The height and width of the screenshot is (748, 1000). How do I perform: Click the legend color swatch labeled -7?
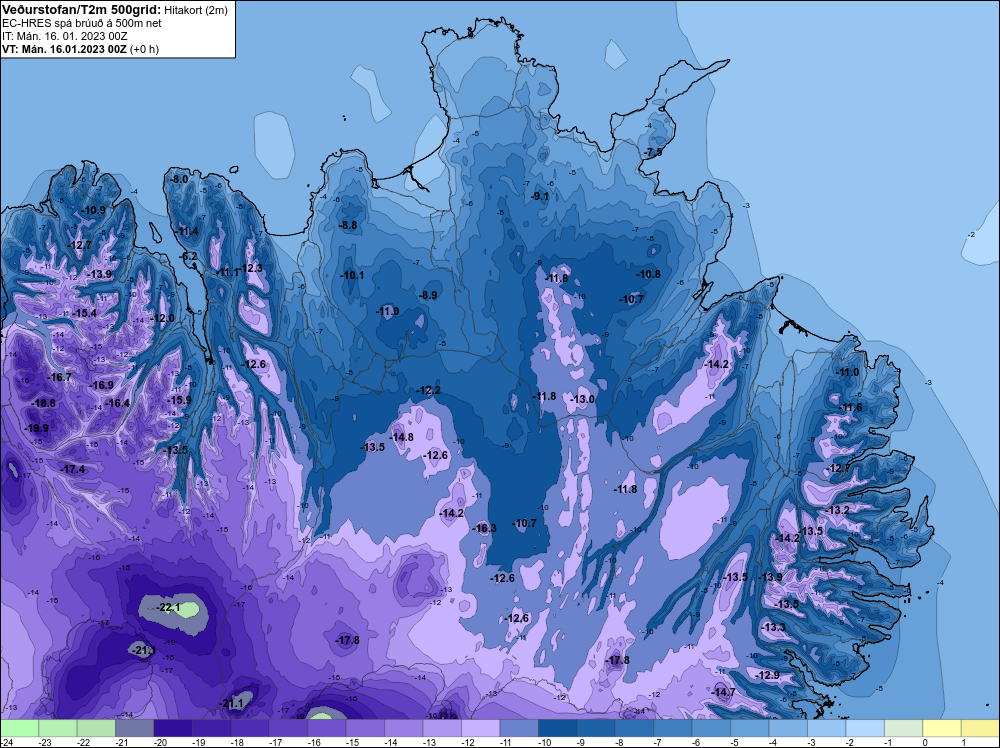[x=673, y=728]
